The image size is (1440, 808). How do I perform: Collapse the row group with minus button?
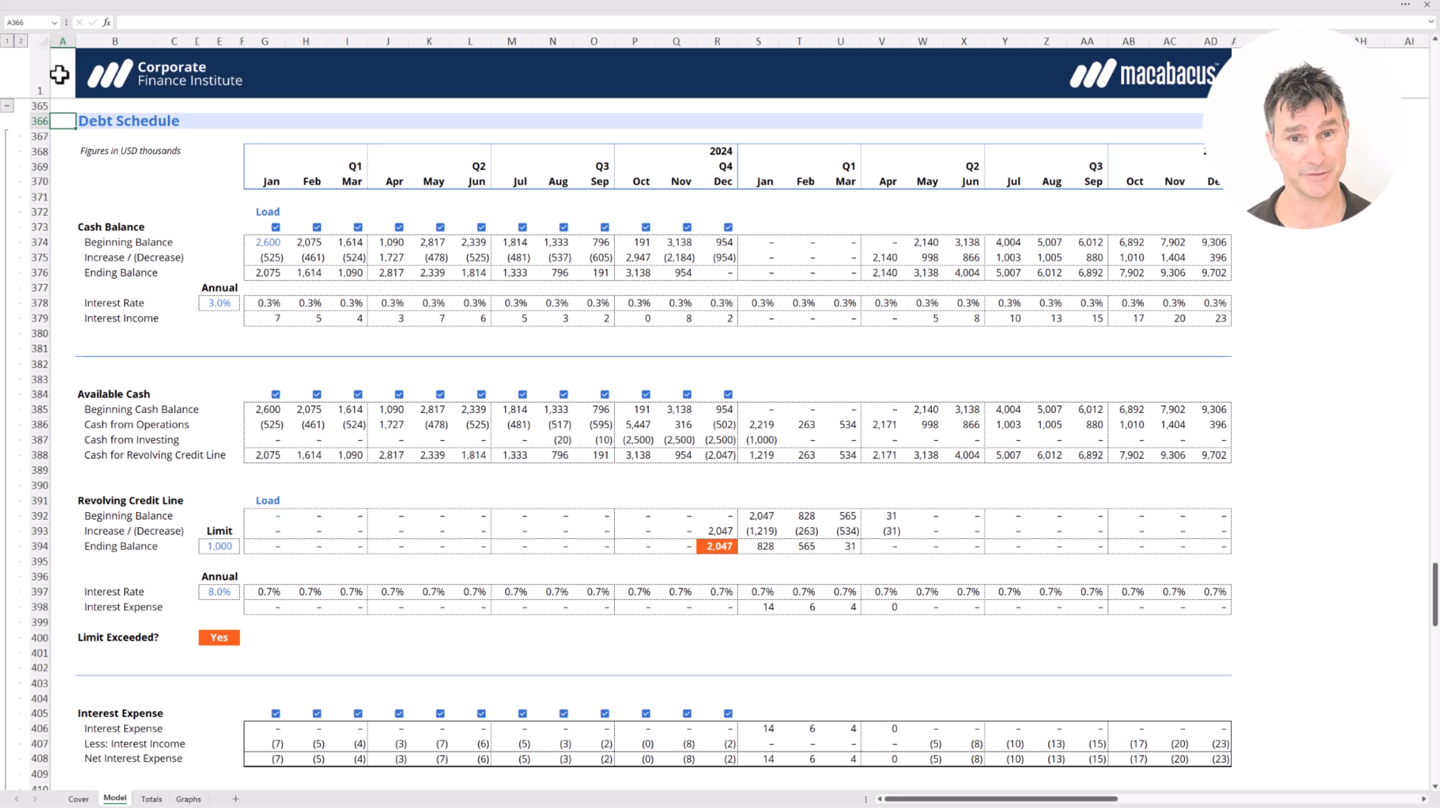point(7,105)
